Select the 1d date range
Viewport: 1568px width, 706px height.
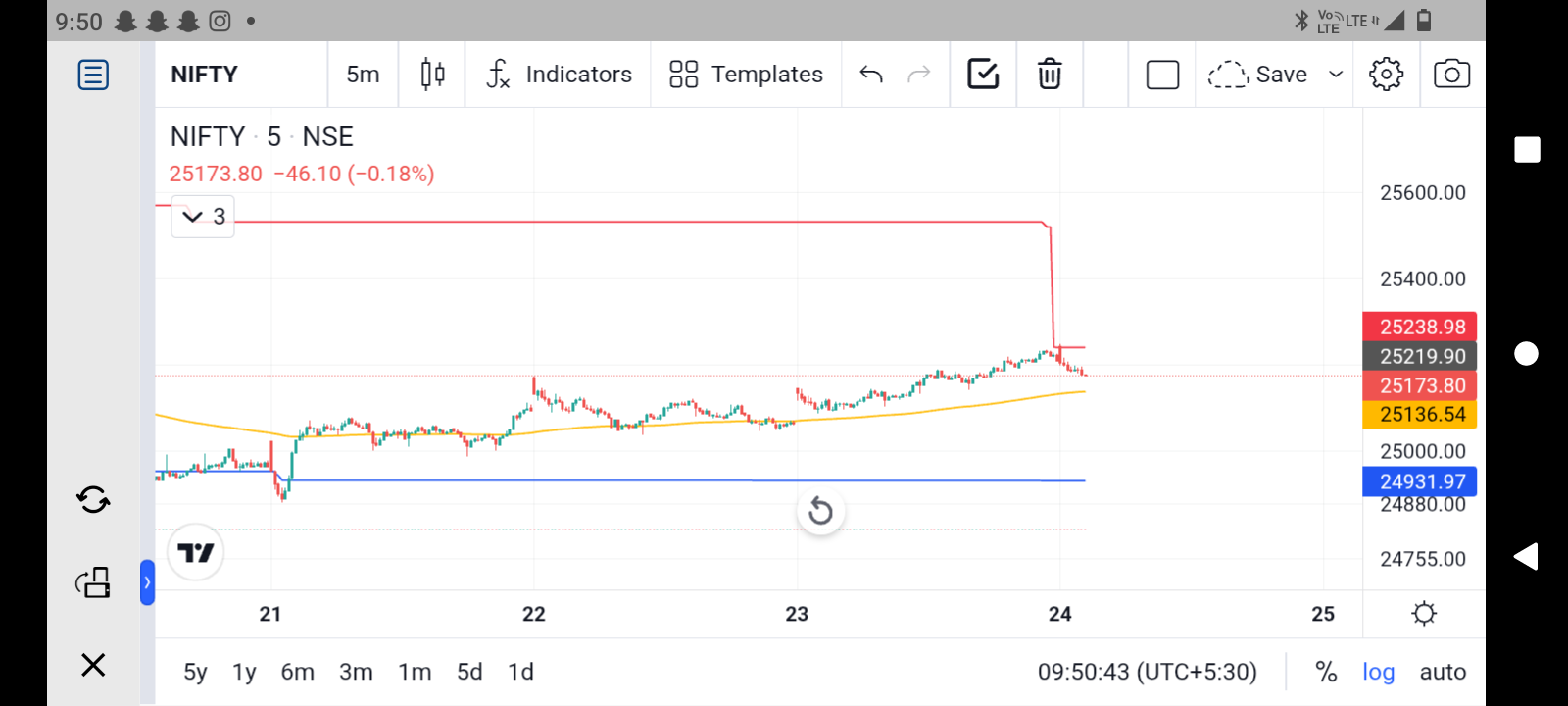(x=520, y=672)
